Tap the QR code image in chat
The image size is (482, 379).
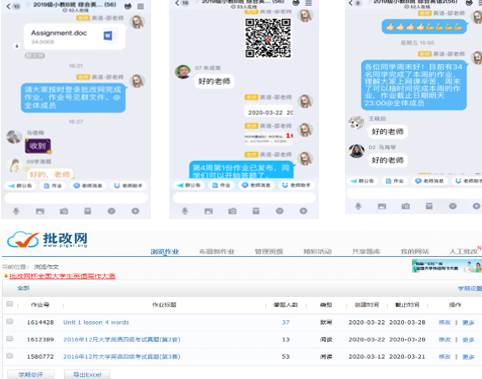268,38
